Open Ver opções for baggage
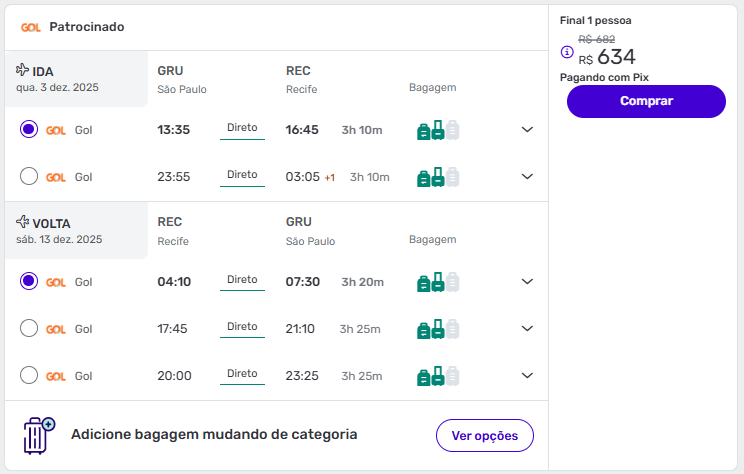 (485, 436)
